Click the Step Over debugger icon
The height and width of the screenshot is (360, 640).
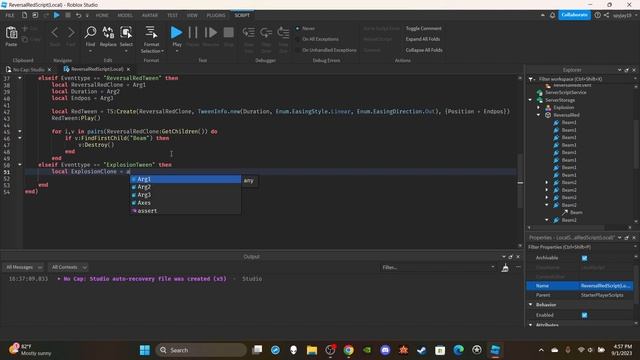coord(266,32)
